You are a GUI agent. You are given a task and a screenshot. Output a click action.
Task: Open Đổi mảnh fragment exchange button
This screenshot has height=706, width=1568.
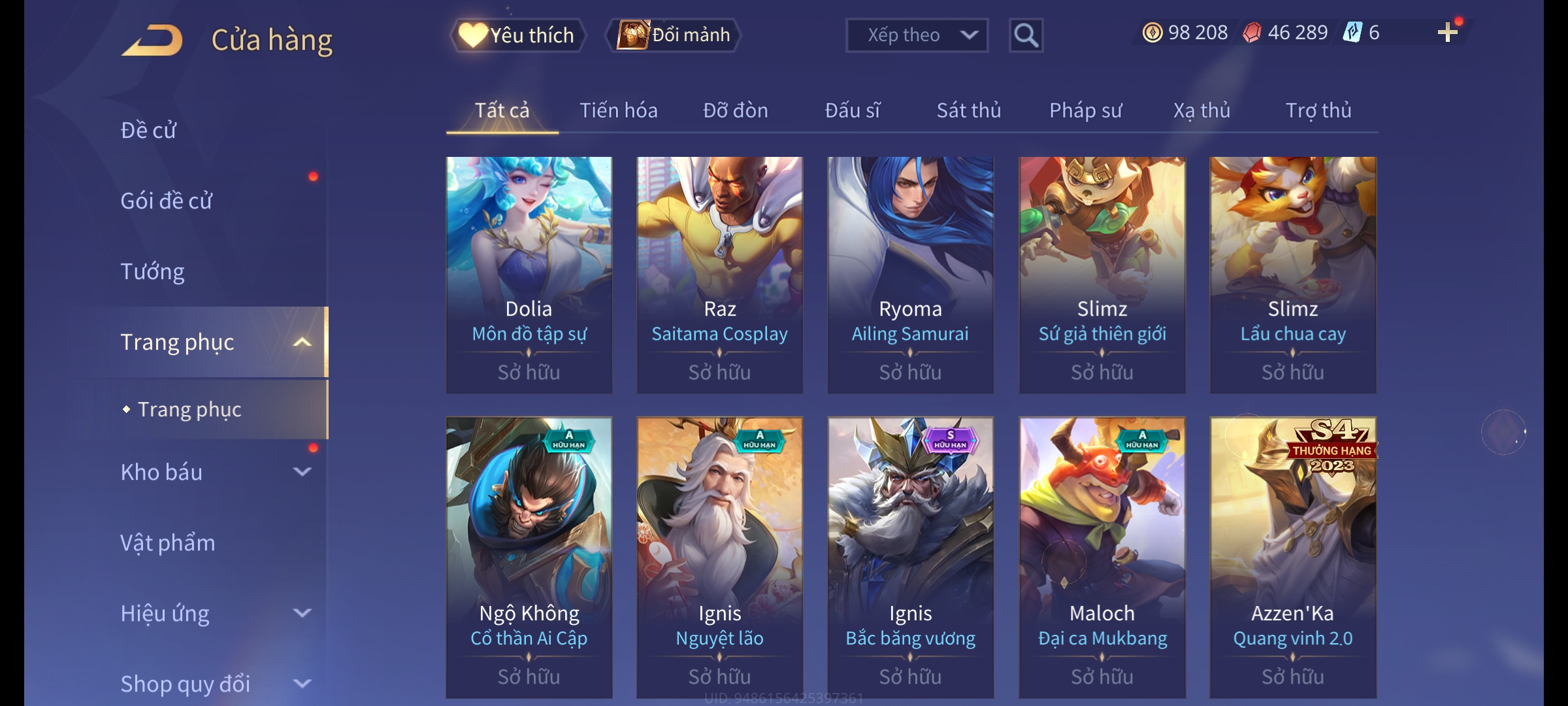click(x=674, y=35)
